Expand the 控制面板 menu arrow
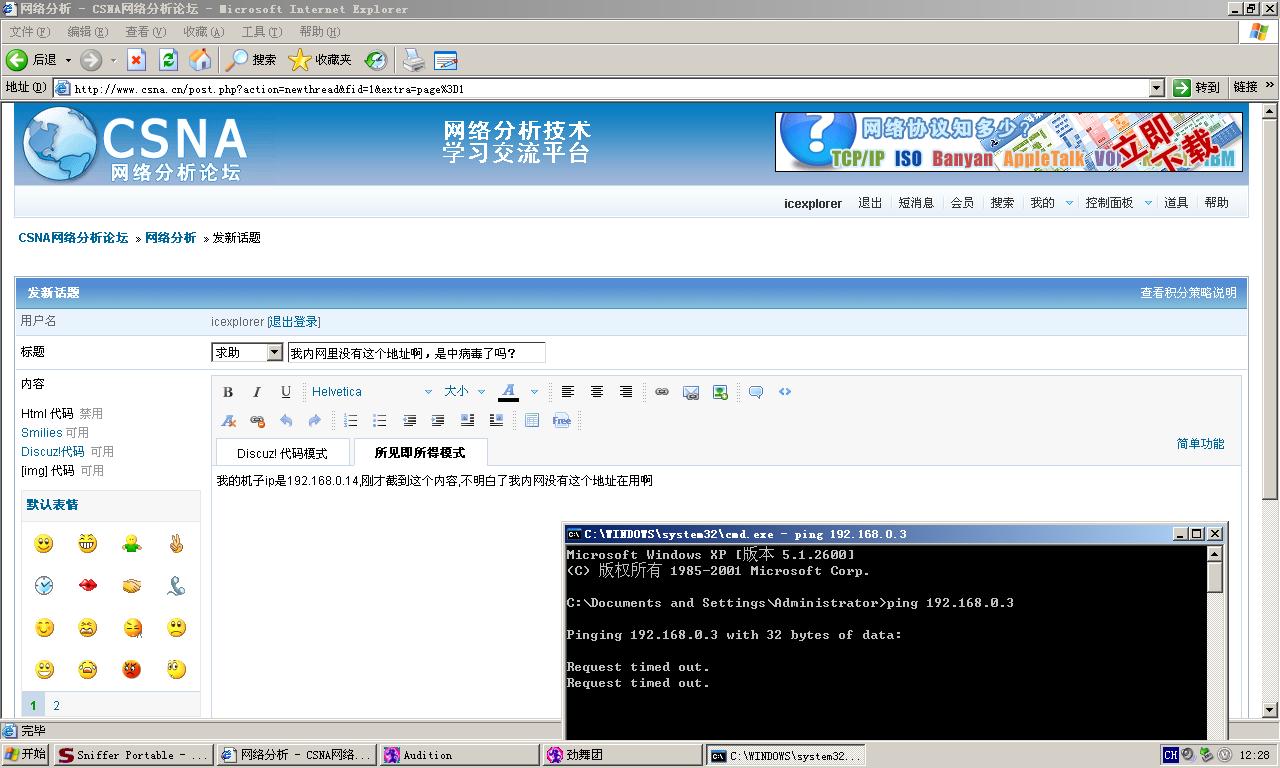This screenshot has height=768, width=1280. 1148,203
